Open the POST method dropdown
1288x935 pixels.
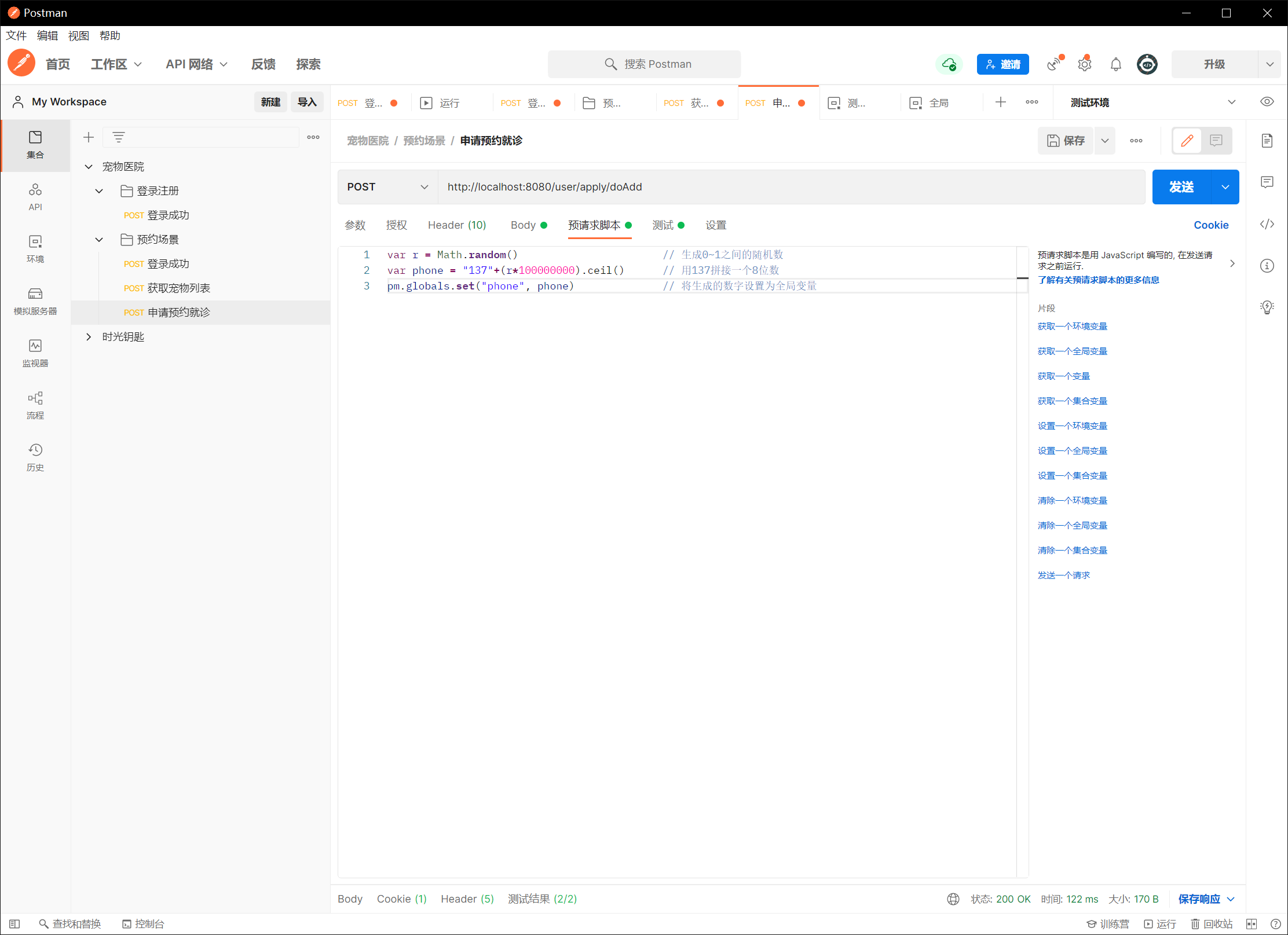[x=387, y=187]
